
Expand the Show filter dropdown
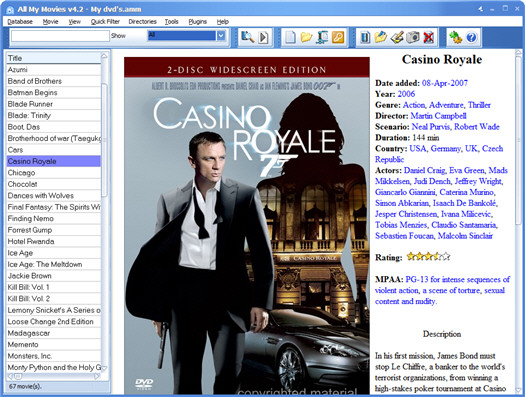221,35
